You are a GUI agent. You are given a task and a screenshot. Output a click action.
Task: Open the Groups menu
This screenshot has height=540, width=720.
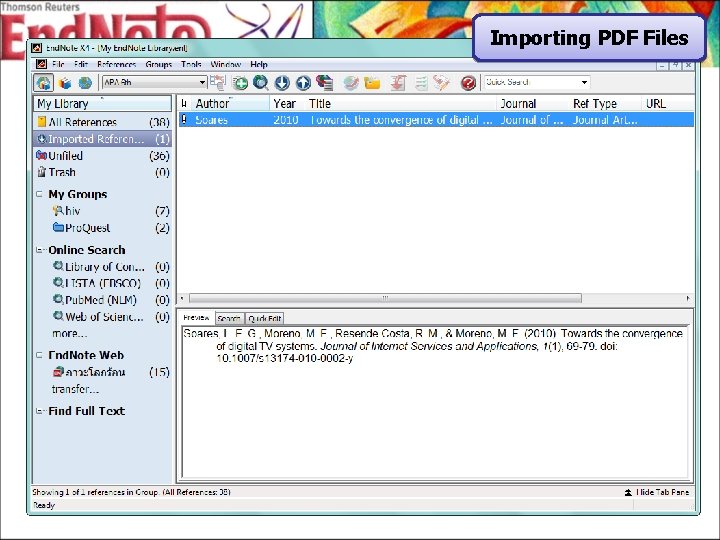[x=158, y=64]
